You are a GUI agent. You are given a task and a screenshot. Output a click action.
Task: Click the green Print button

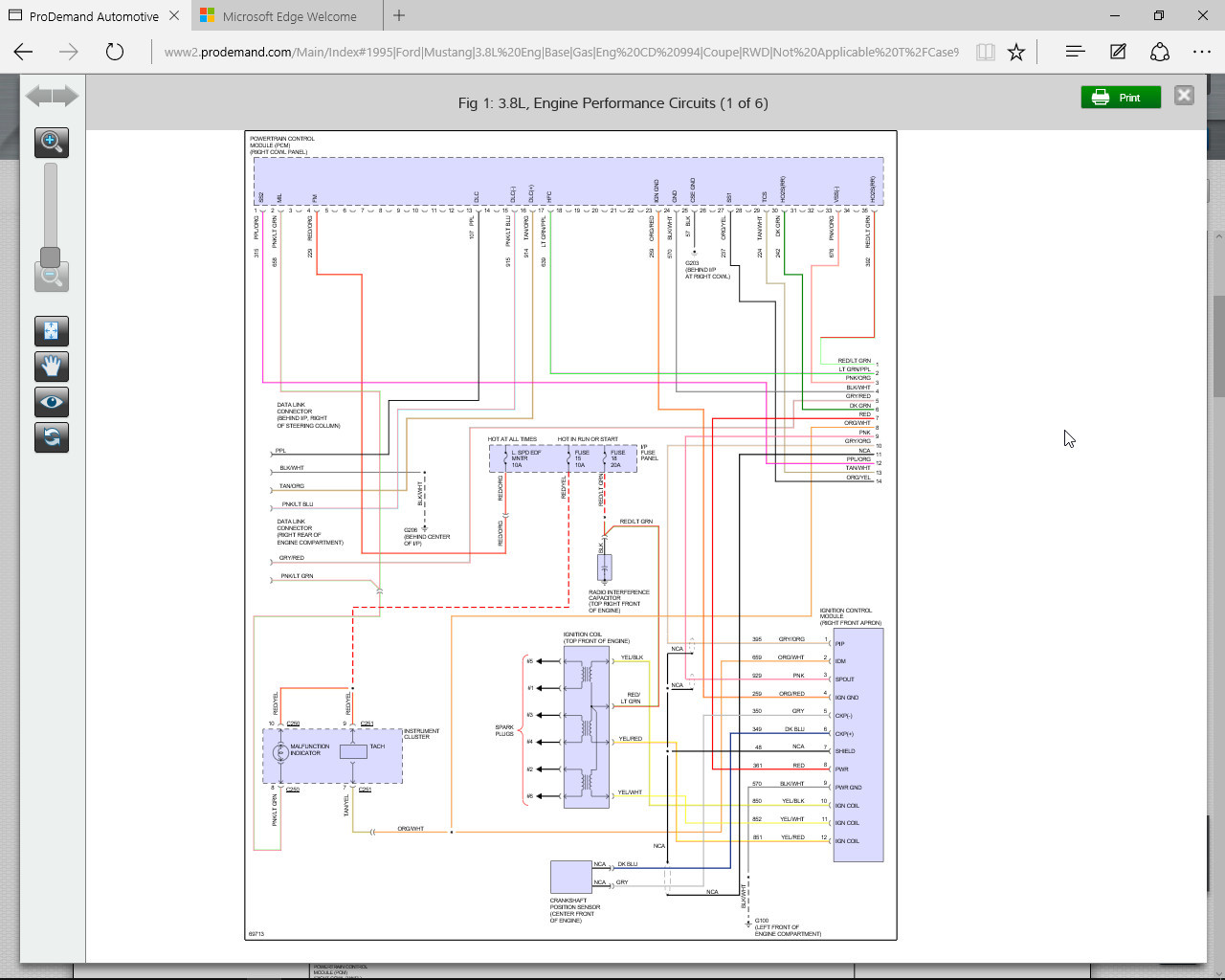click(x=1120, y=97)
